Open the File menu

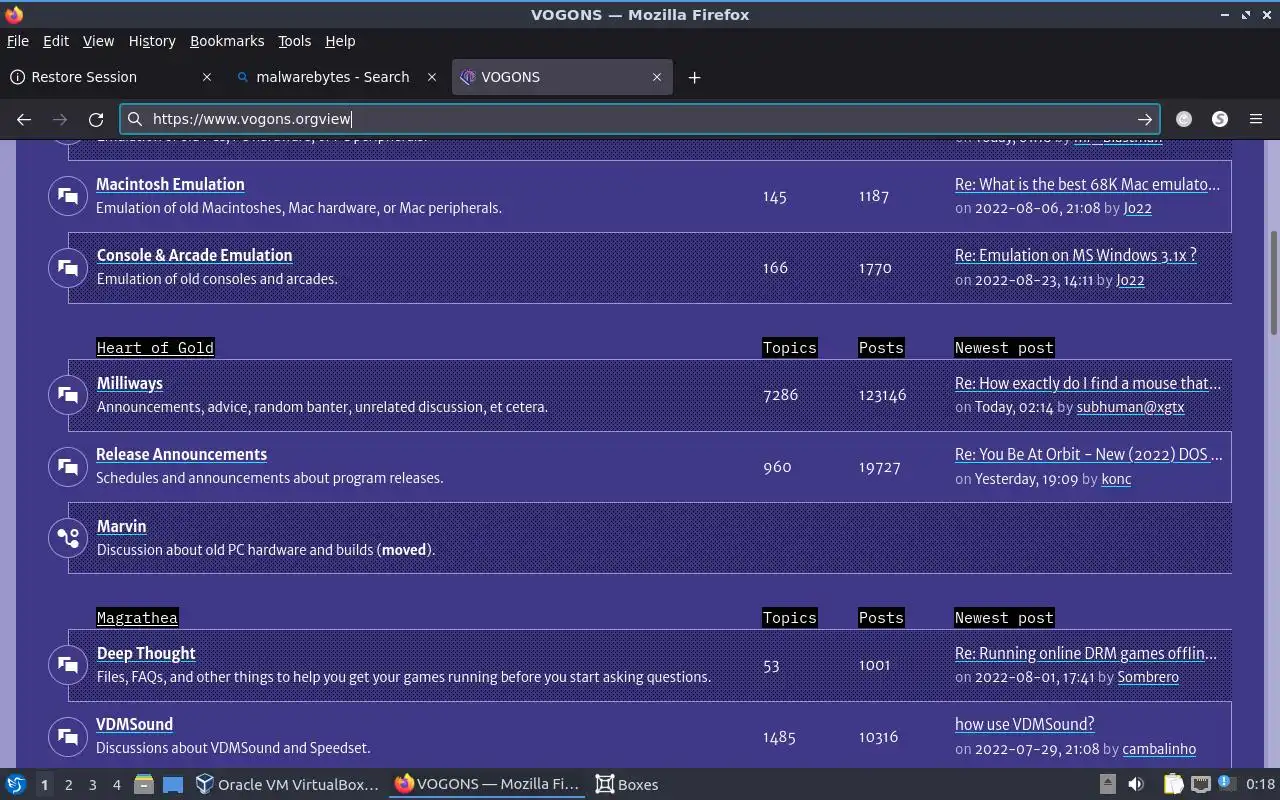click(18, 41)
